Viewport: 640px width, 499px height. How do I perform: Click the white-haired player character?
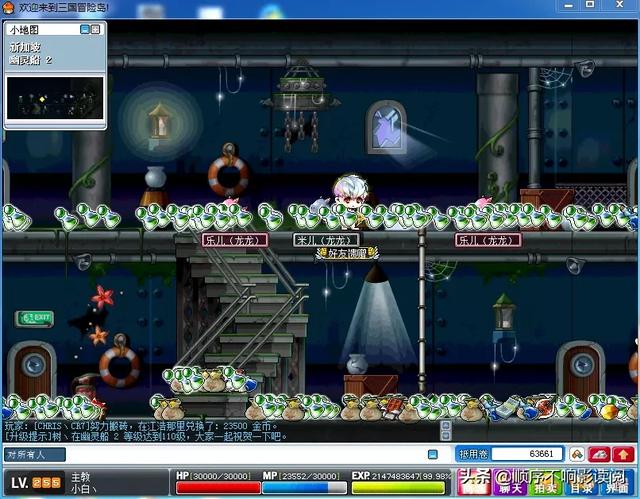click(x=350, y=200)
